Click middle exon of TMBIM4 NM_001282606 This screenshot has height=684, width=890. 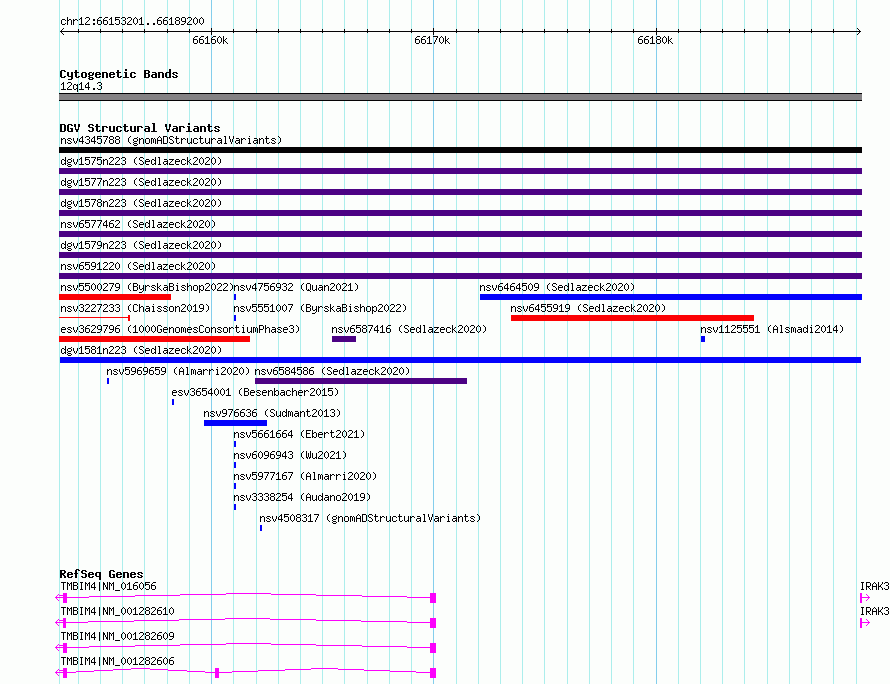point(217,673)
